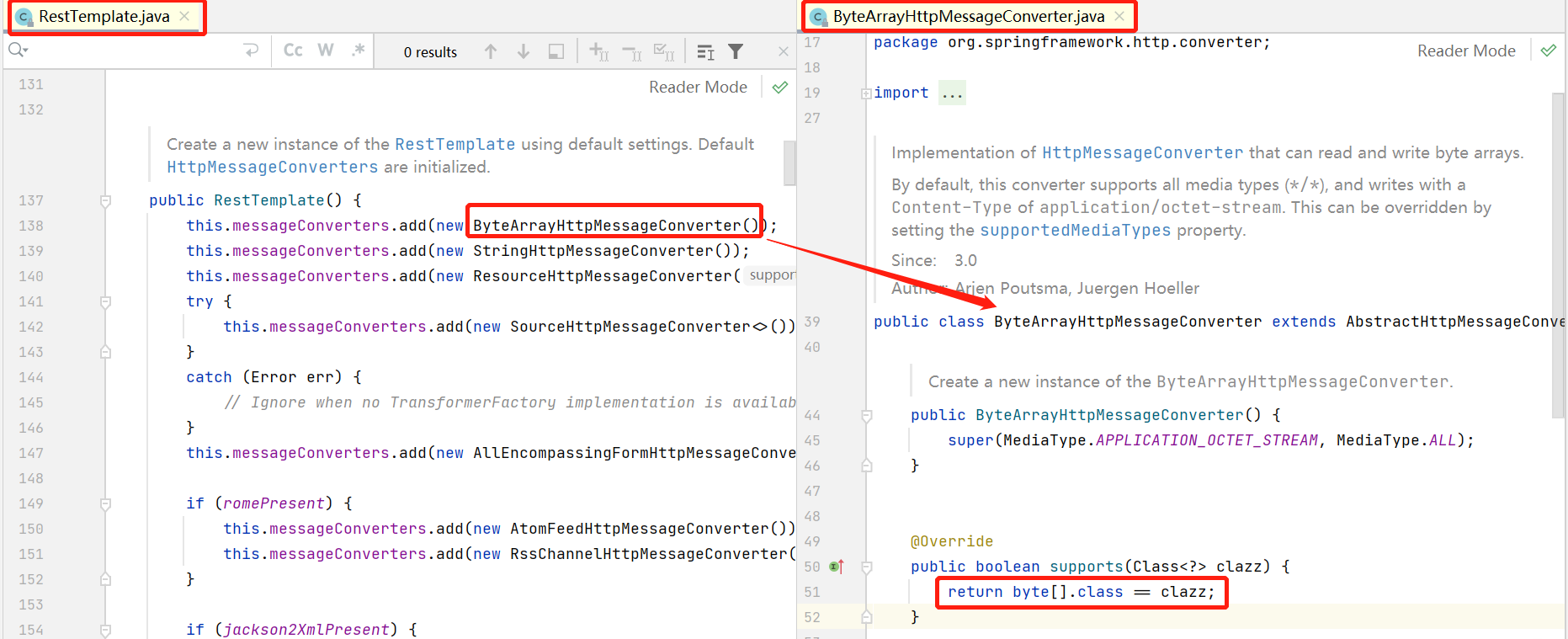Toggle Words (W) option in search bar
Screen dimensions: 1568x639
[326, 51]
